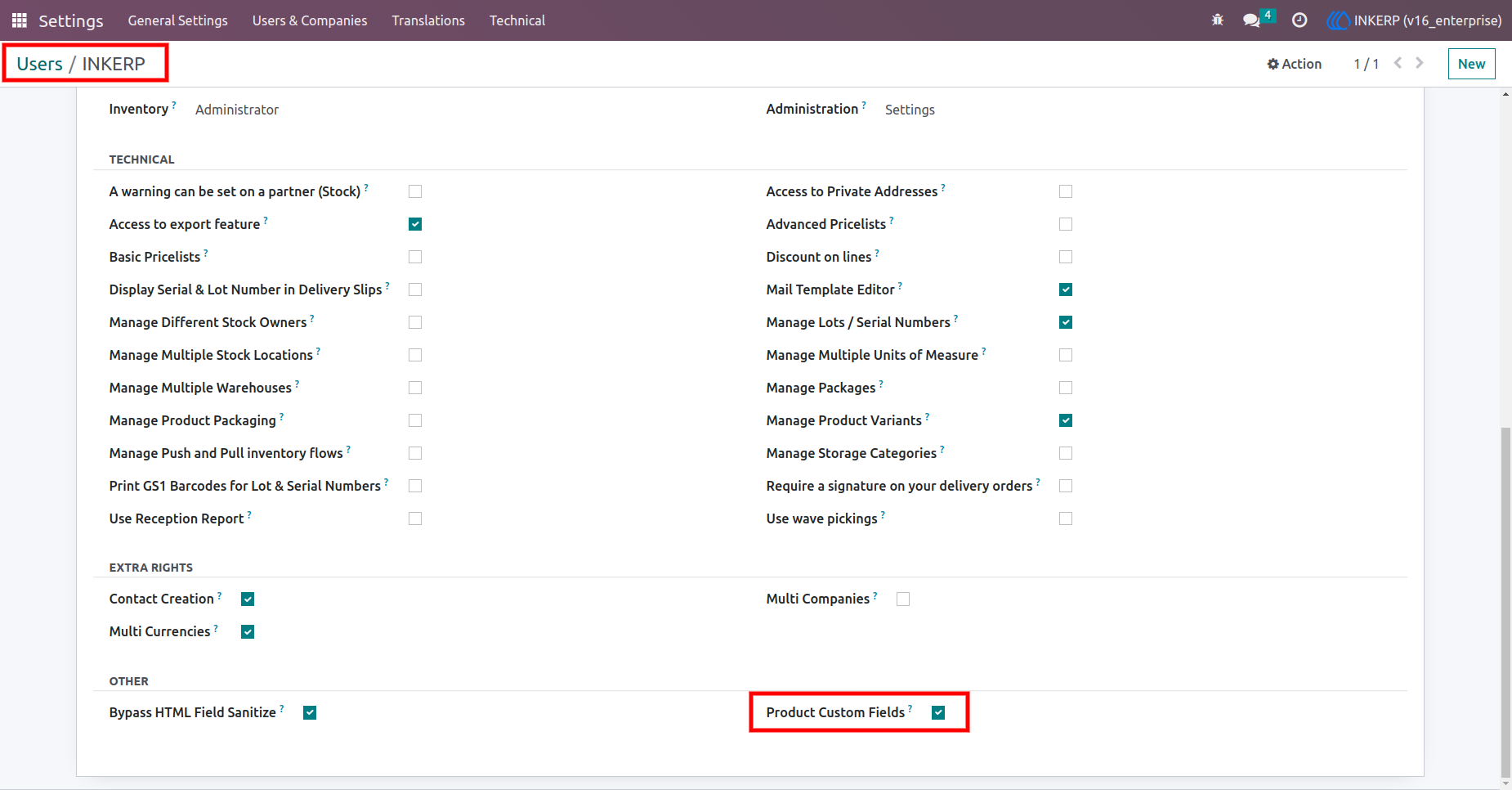Enable Multi Companies checkbox
1512x790 pixels.
point(903,599)
